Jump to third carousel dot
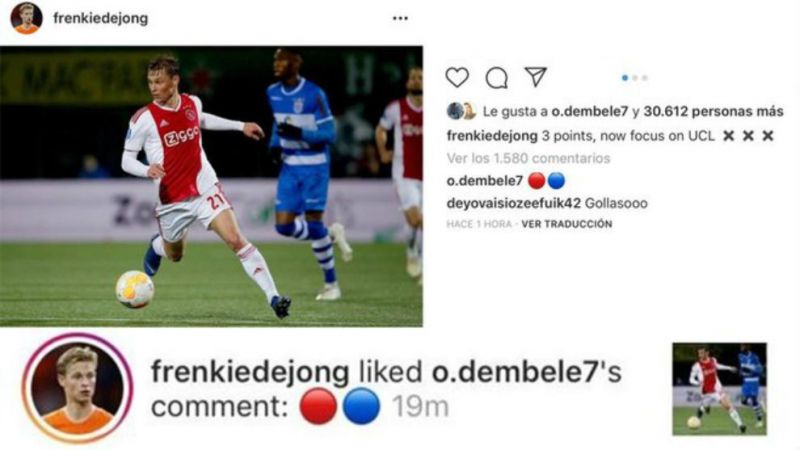 (x=645, y=77)
